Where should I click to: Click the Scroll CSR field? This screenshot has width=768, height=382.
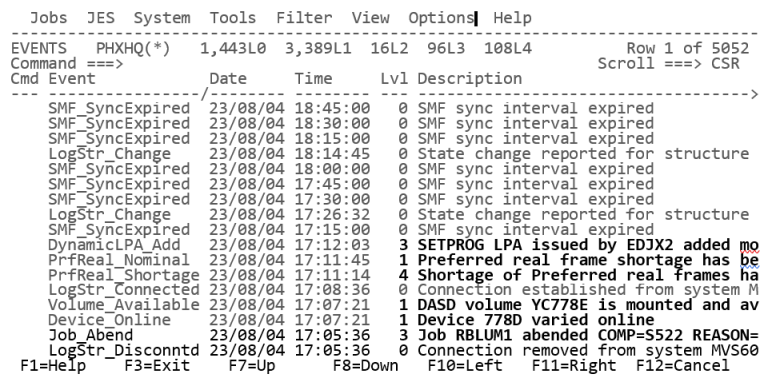pyautogui.click(x=725, y=64)
